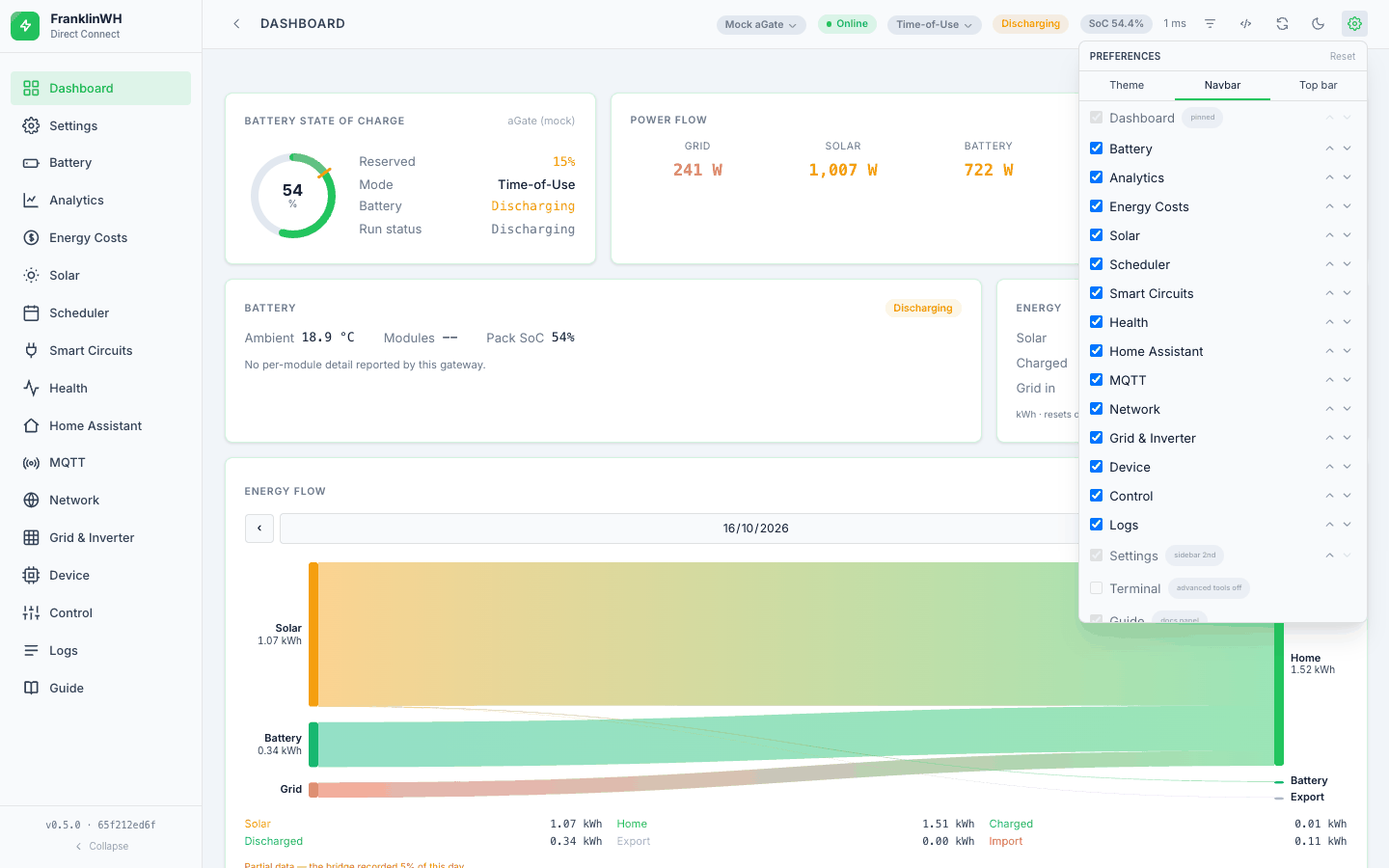Uncheck Energy Costs in the navbar preferences

1097,206
